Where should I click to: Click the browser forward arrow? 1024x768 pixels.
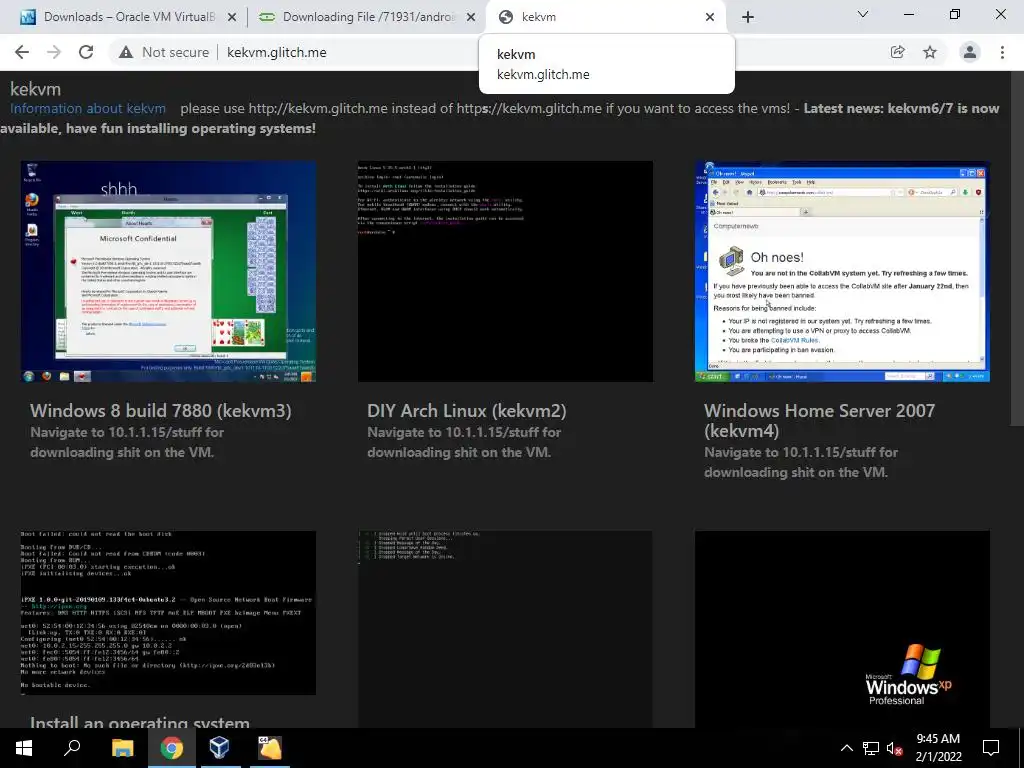54,52
